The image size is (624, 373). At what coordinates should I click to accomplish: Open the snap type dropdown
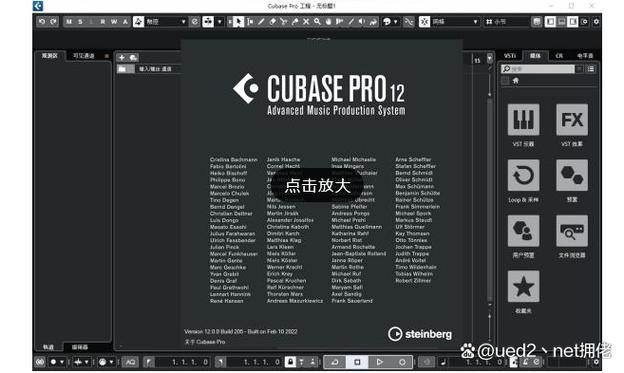point(455,21)
